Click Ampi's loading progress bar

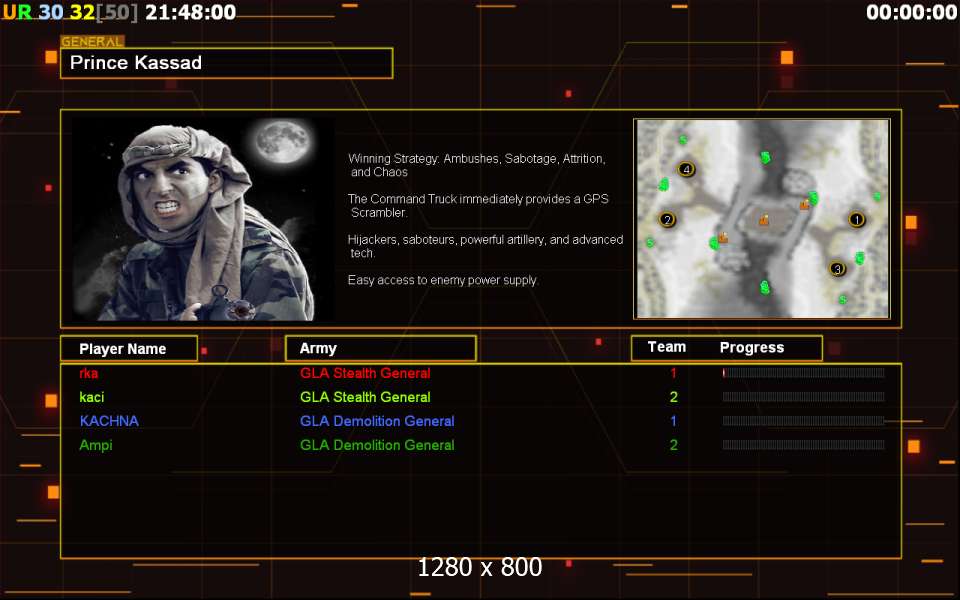(x=803, y=445)
